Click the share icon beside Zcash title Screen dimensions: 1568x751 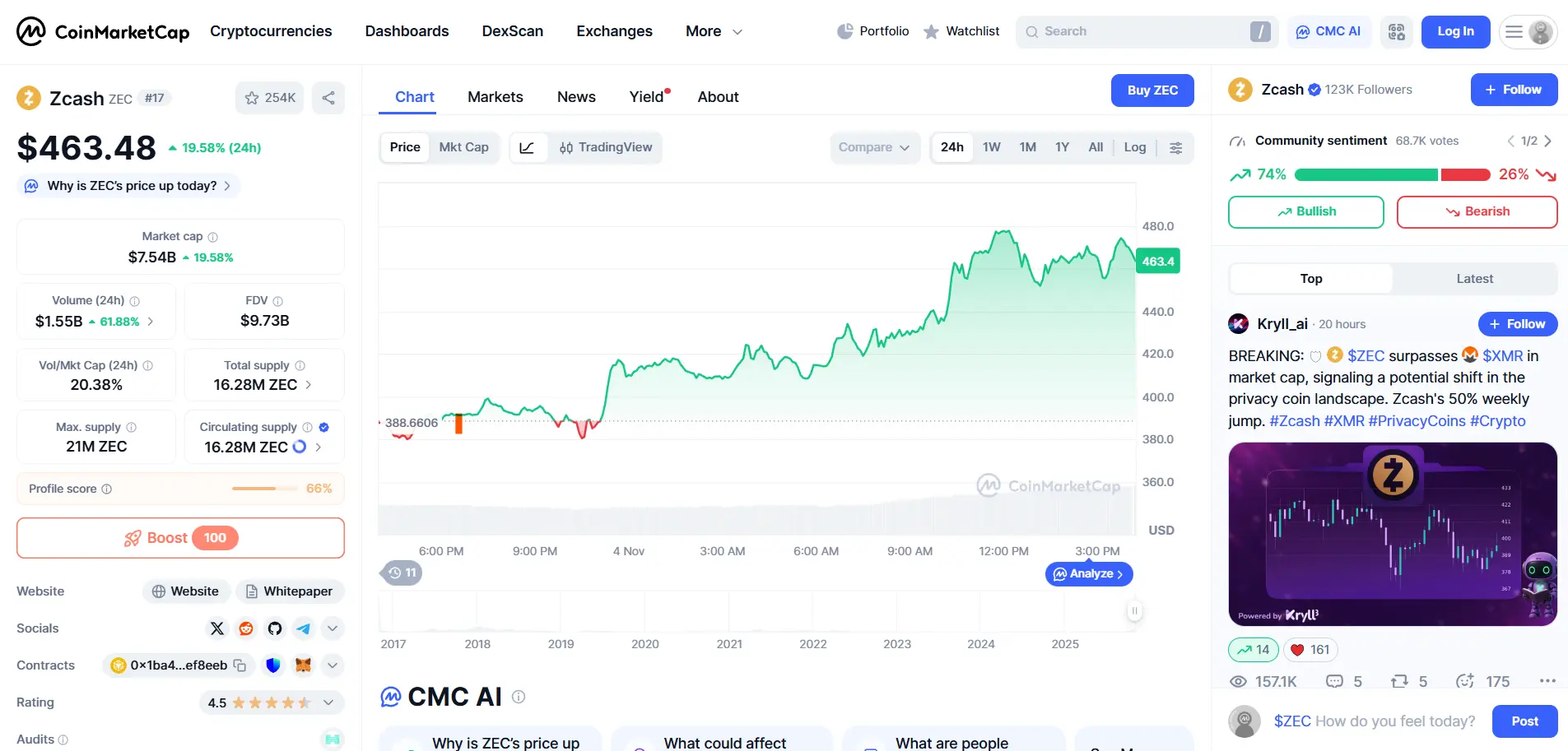(x=328, y=98)
